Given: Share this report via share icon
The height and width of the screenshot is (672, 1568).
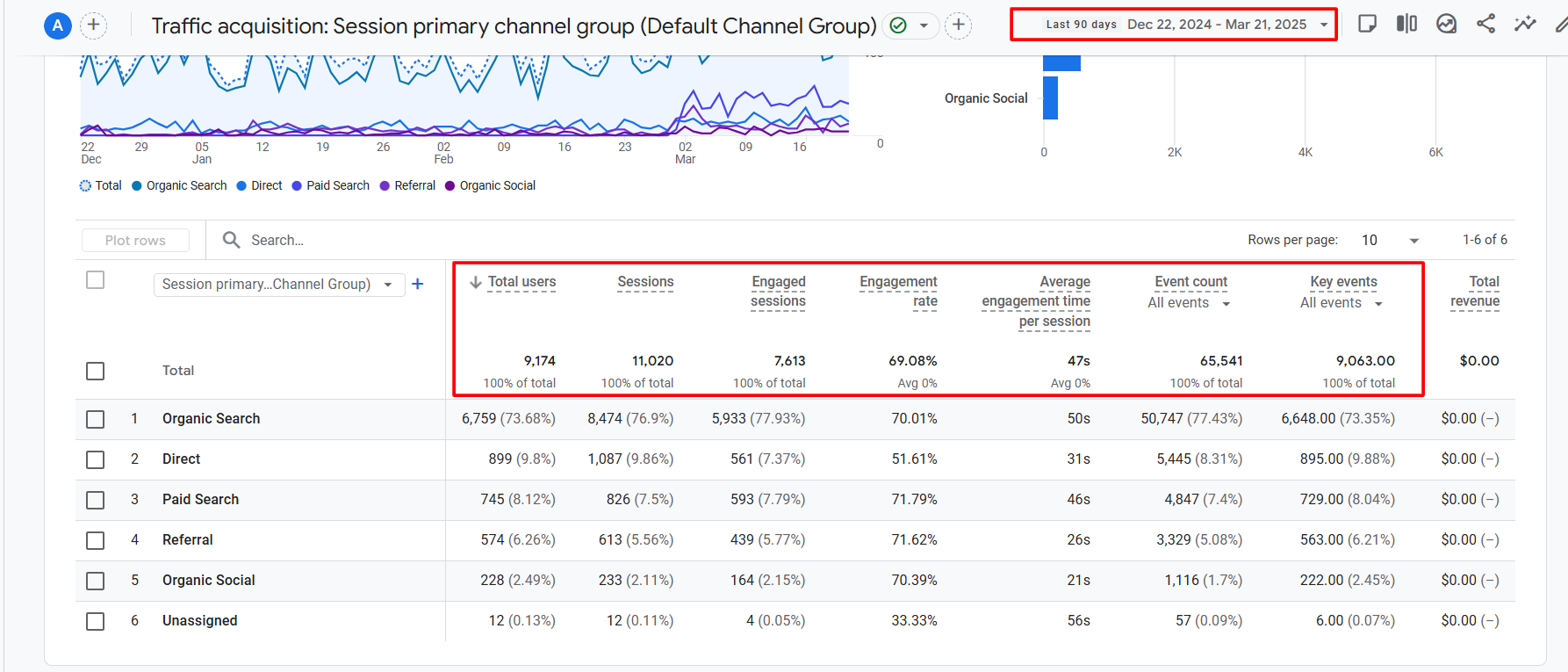Looking at the screenshot, I should coord(1485,24).
